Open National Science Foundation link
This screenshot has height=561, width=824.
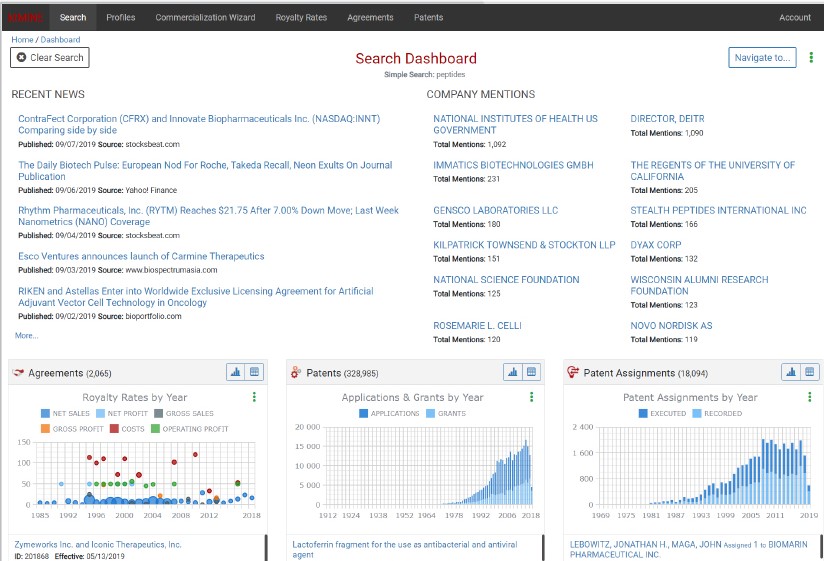point(506,279)
